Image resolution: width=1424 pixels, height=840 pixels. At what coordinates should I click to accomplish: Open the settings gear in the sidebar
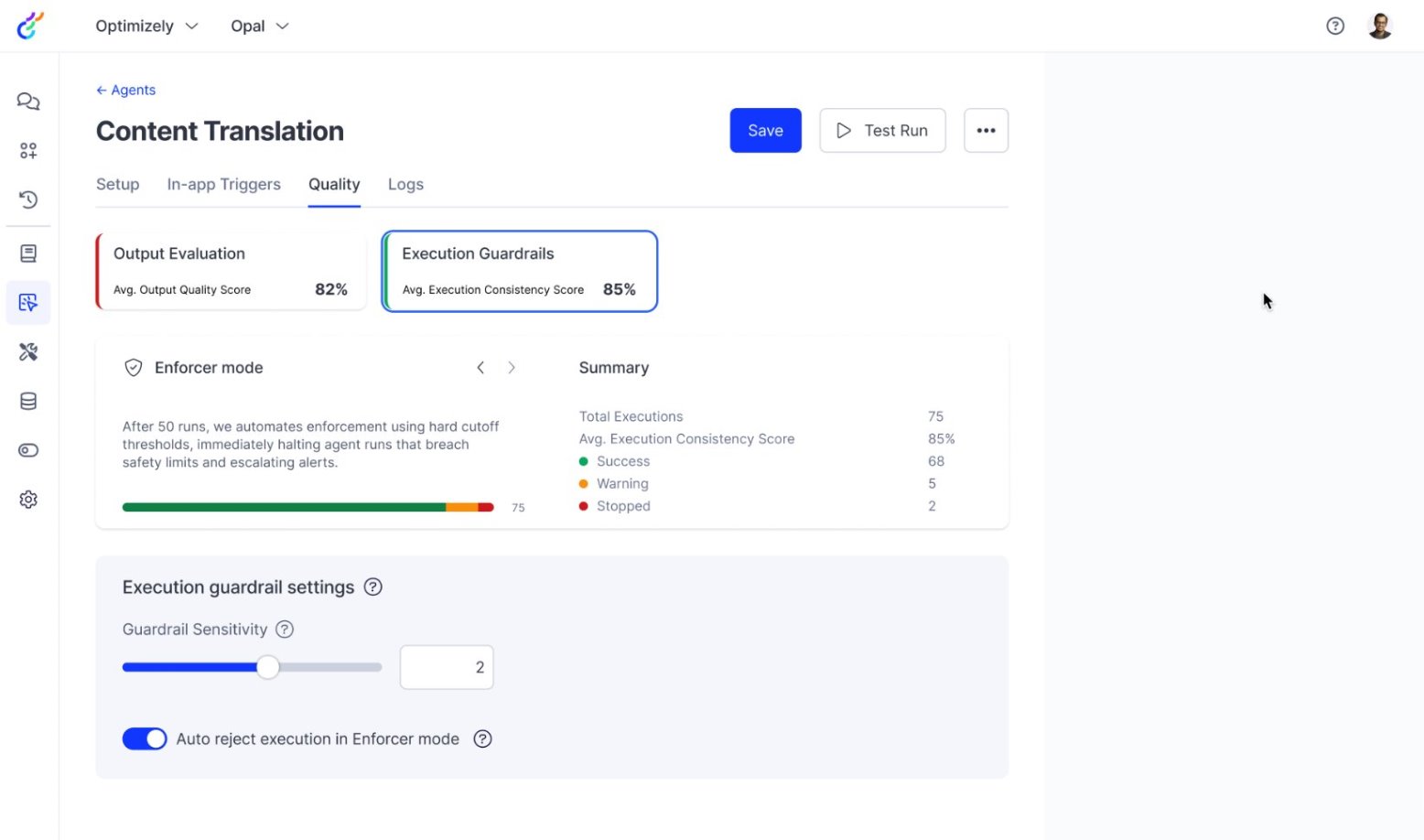[27, 499]
